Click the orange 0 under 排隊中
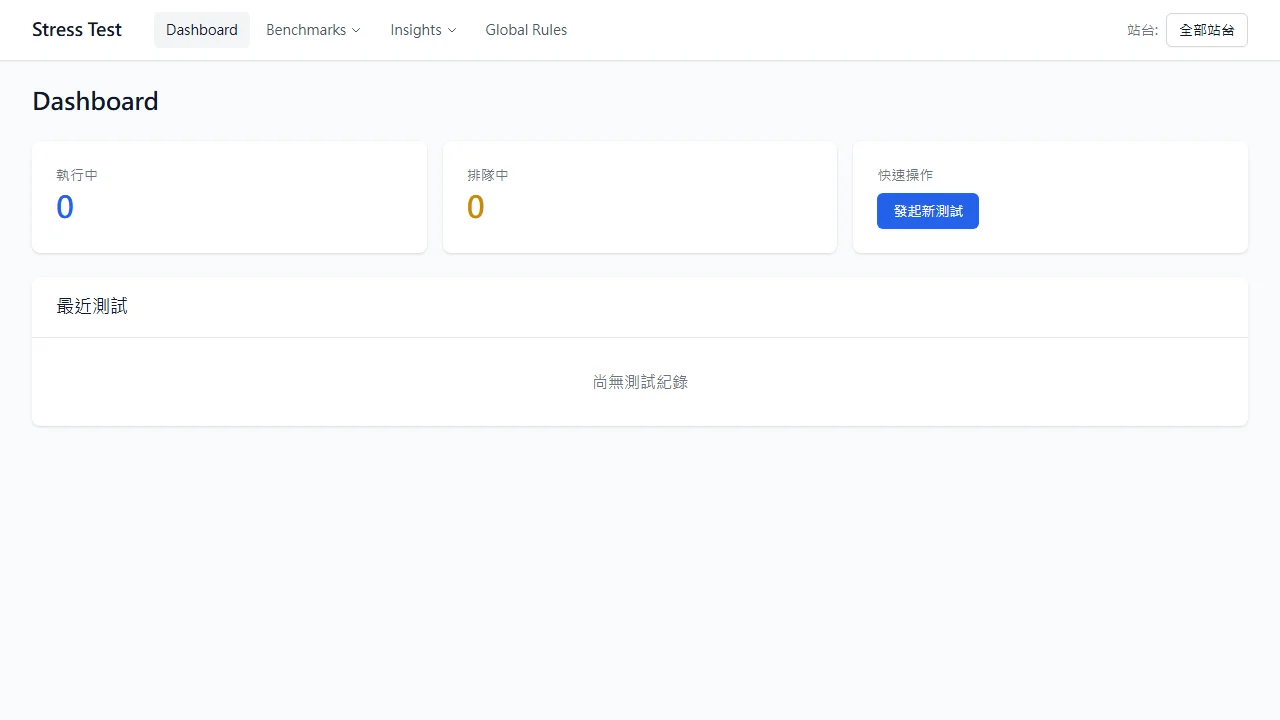The height and width of the screenshot is (720, 1280). (x=476, y=207)
